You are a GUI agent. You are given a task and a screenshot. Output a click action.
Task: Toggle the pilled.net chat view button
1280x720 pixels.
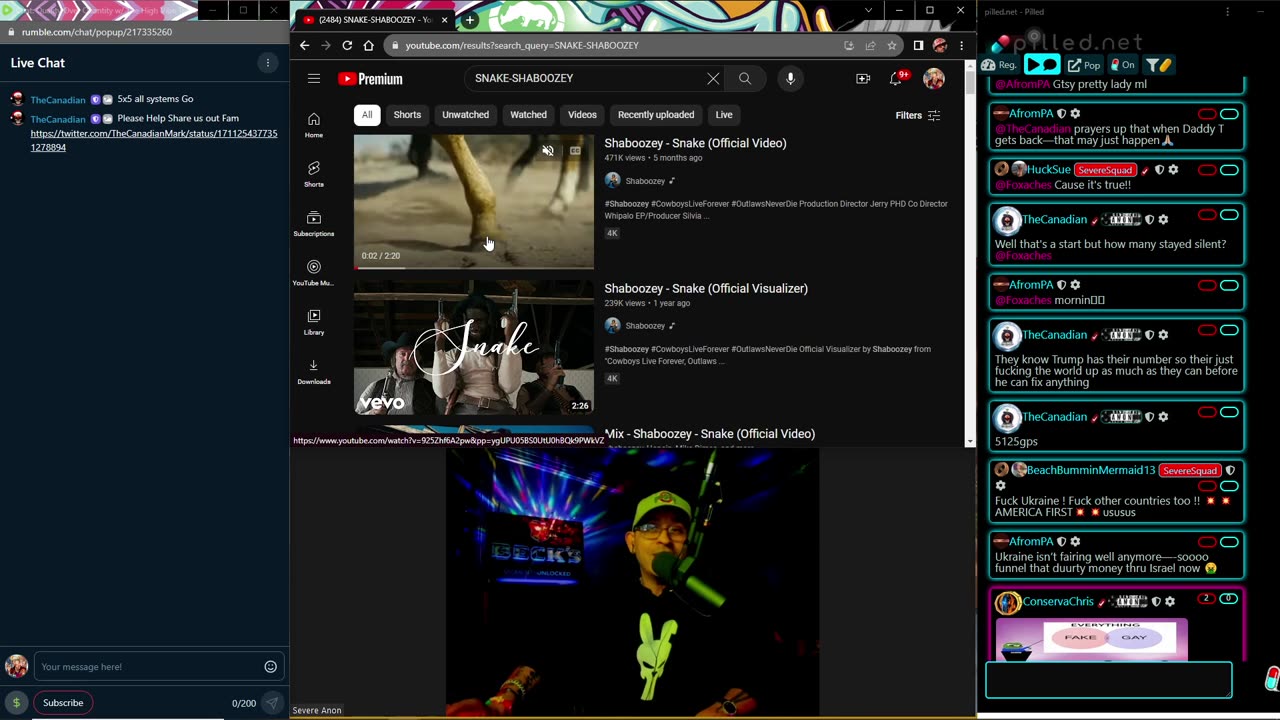1041,65
